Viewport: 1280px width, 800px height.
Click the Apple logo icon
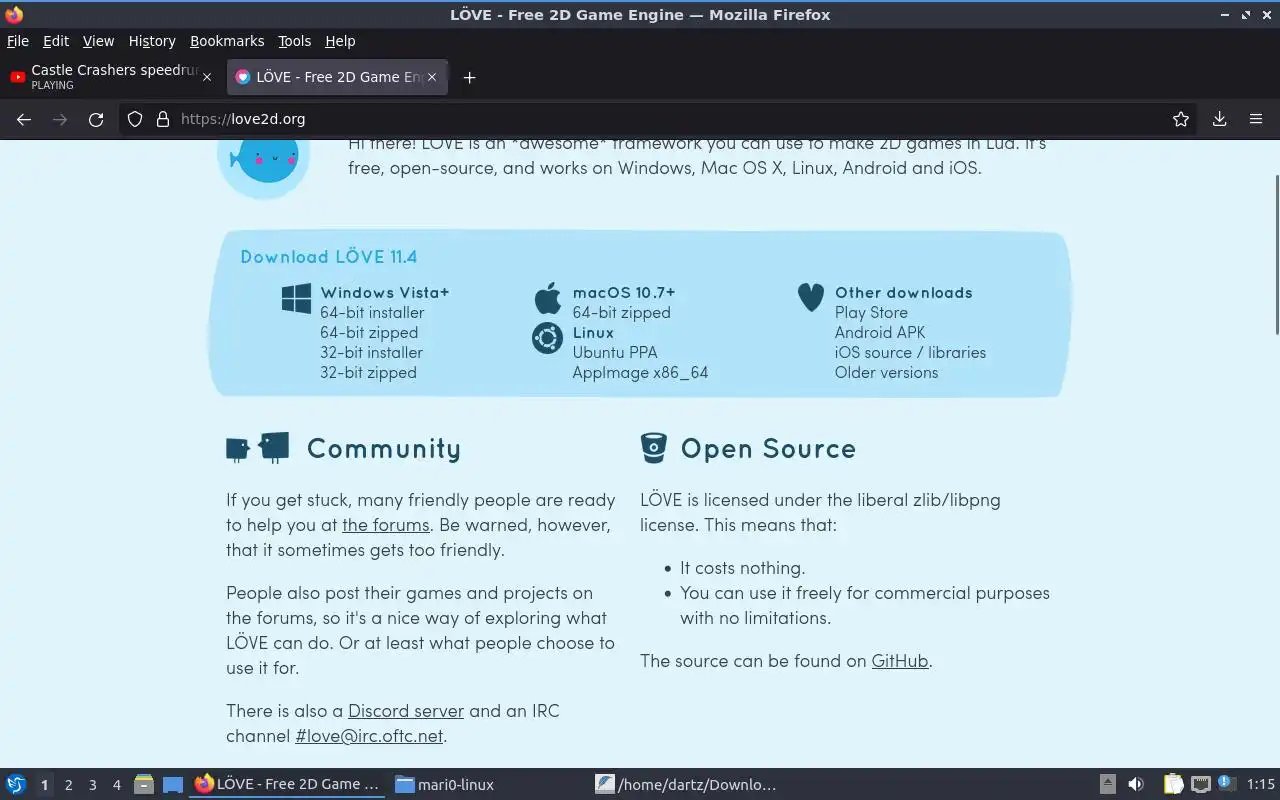[x=547, y=298]
